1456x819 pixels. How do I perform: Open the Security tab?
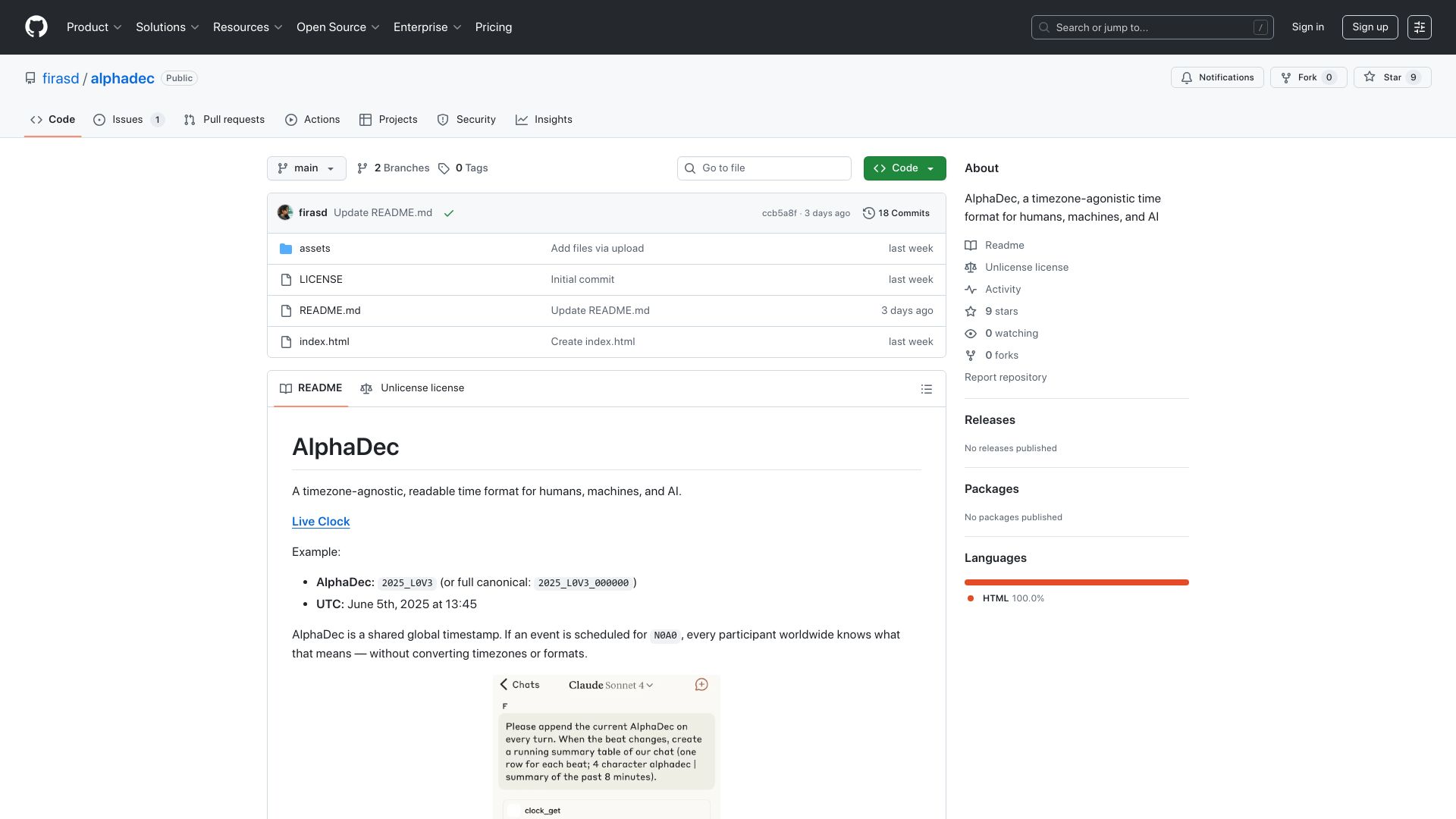466,120
